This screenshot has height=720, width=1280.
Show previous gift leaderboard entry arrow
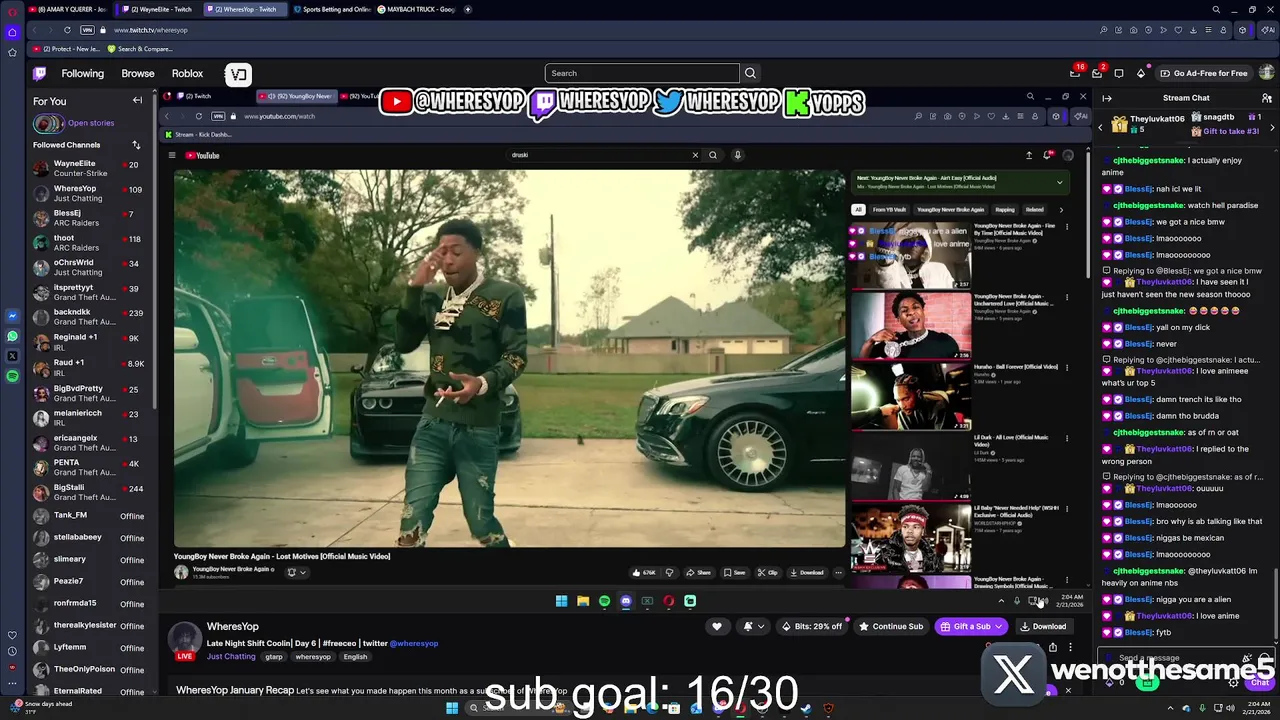click(1101, 127)
